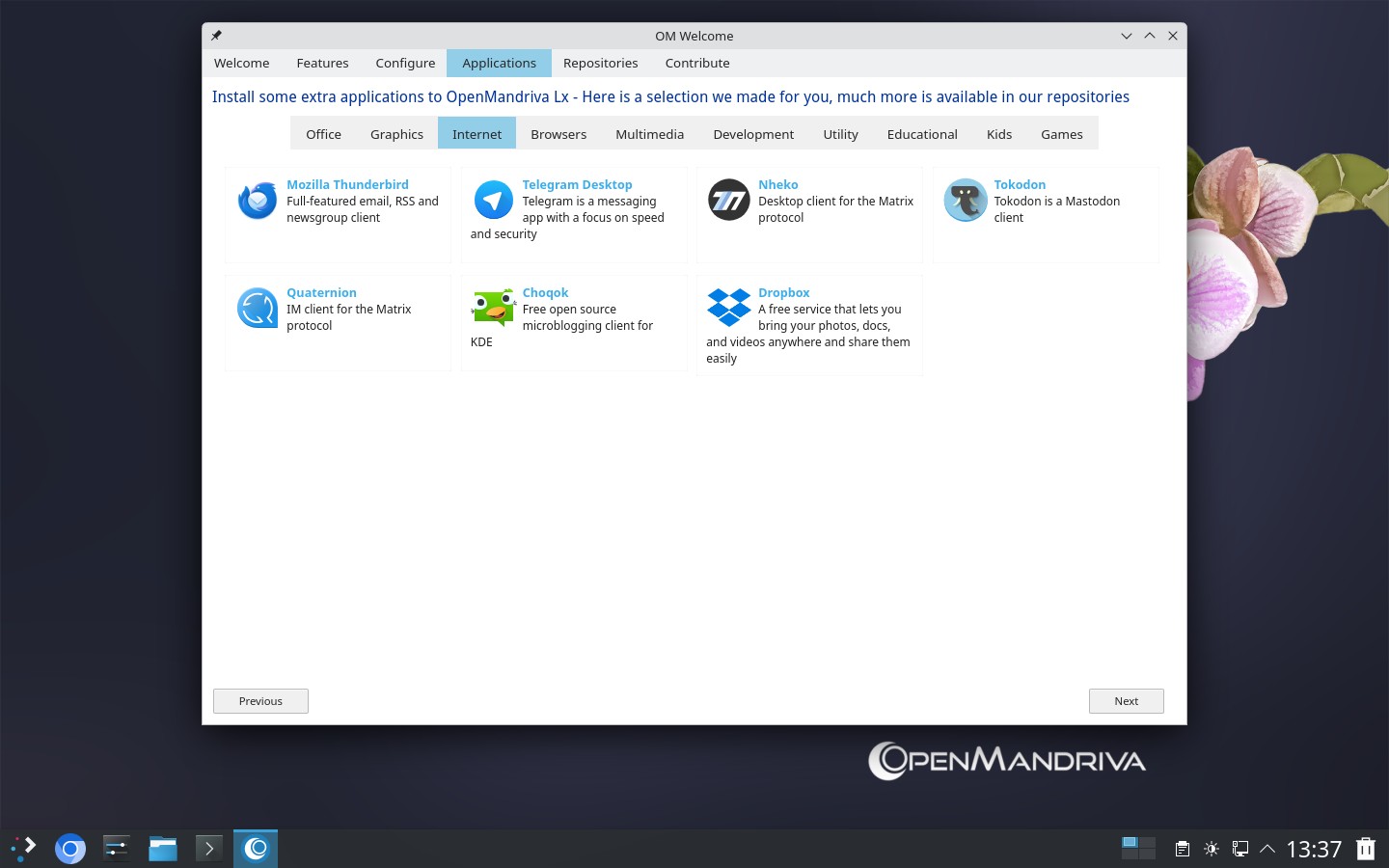This screenshot has width=1389, height=868.
Task: Expand hidden system tray icons
Action: click(x=1268, y=849)
